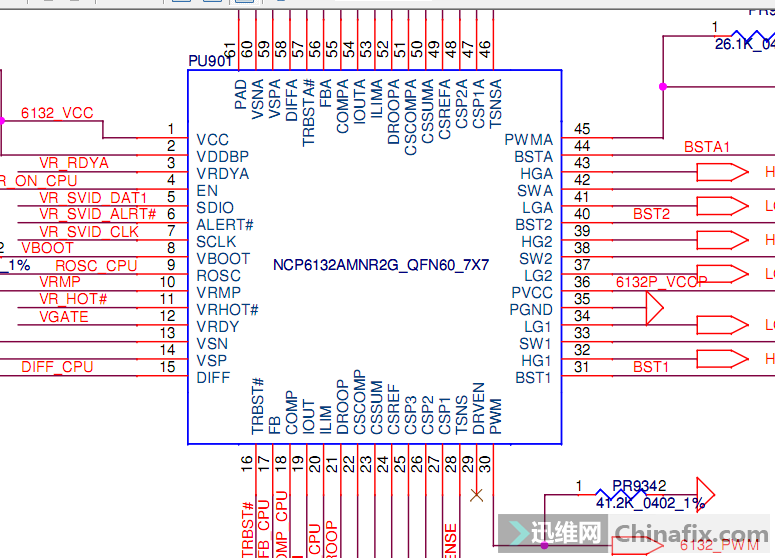Click the HG1 pin name
Screen dimensions: 775x558
(537, 361)
